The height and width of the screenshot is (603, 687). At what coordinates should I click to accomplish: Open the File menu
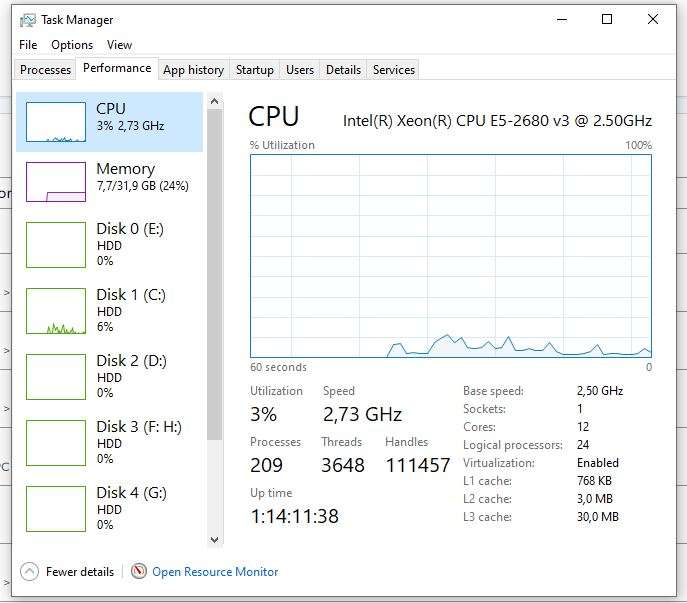tap(28, 45)
